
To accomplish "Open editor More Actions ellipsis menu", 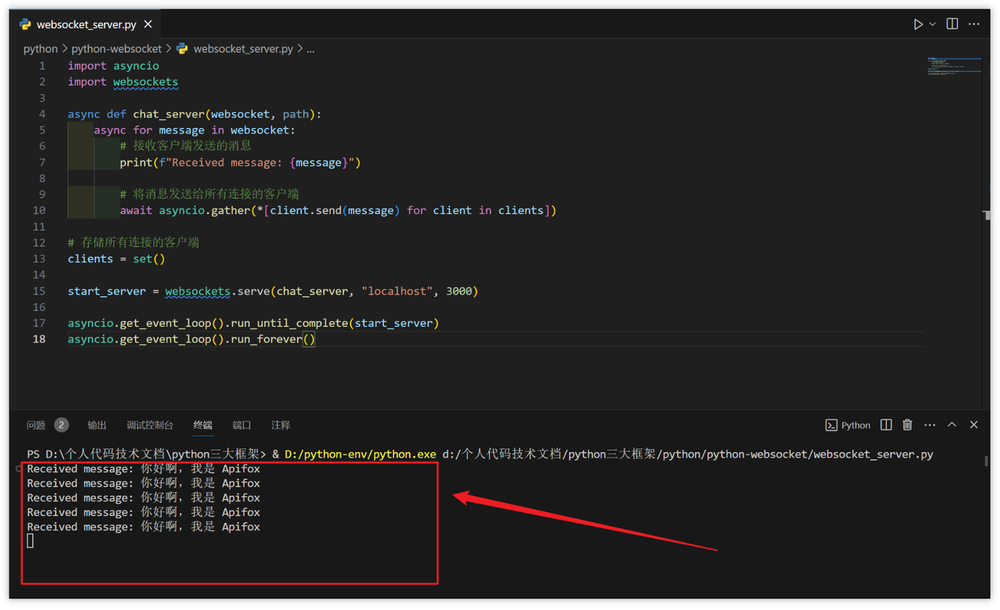I will [974, 24].
